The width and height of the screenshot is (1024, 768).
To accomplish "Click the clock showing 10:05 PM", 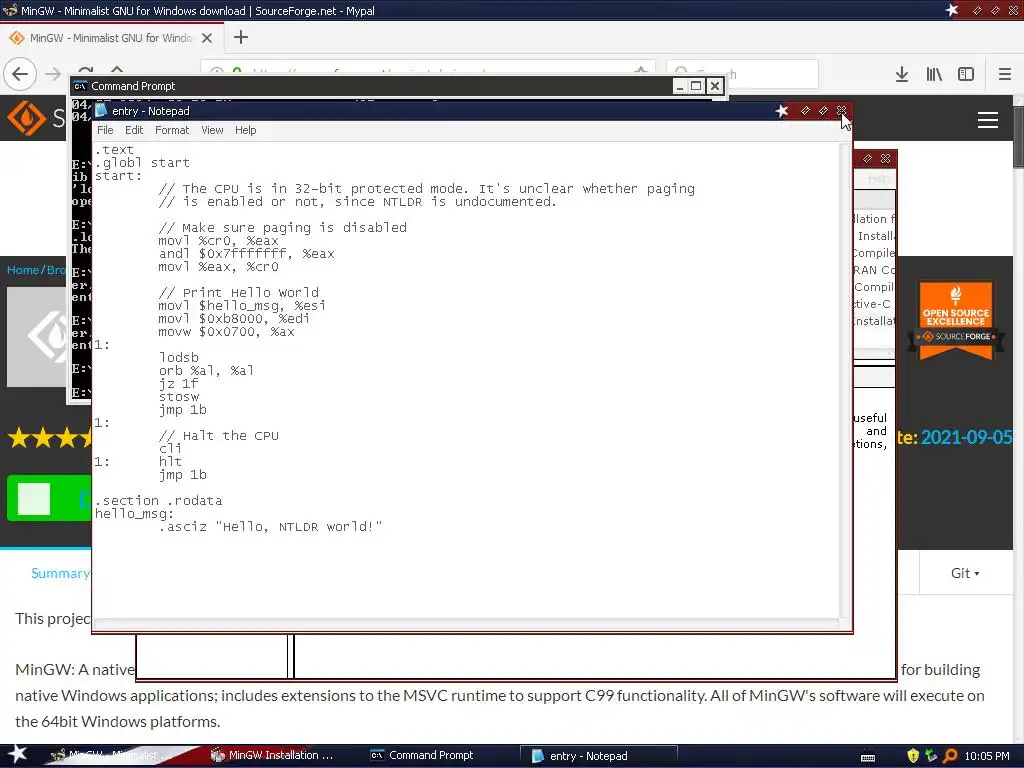I will click(987, 756).
